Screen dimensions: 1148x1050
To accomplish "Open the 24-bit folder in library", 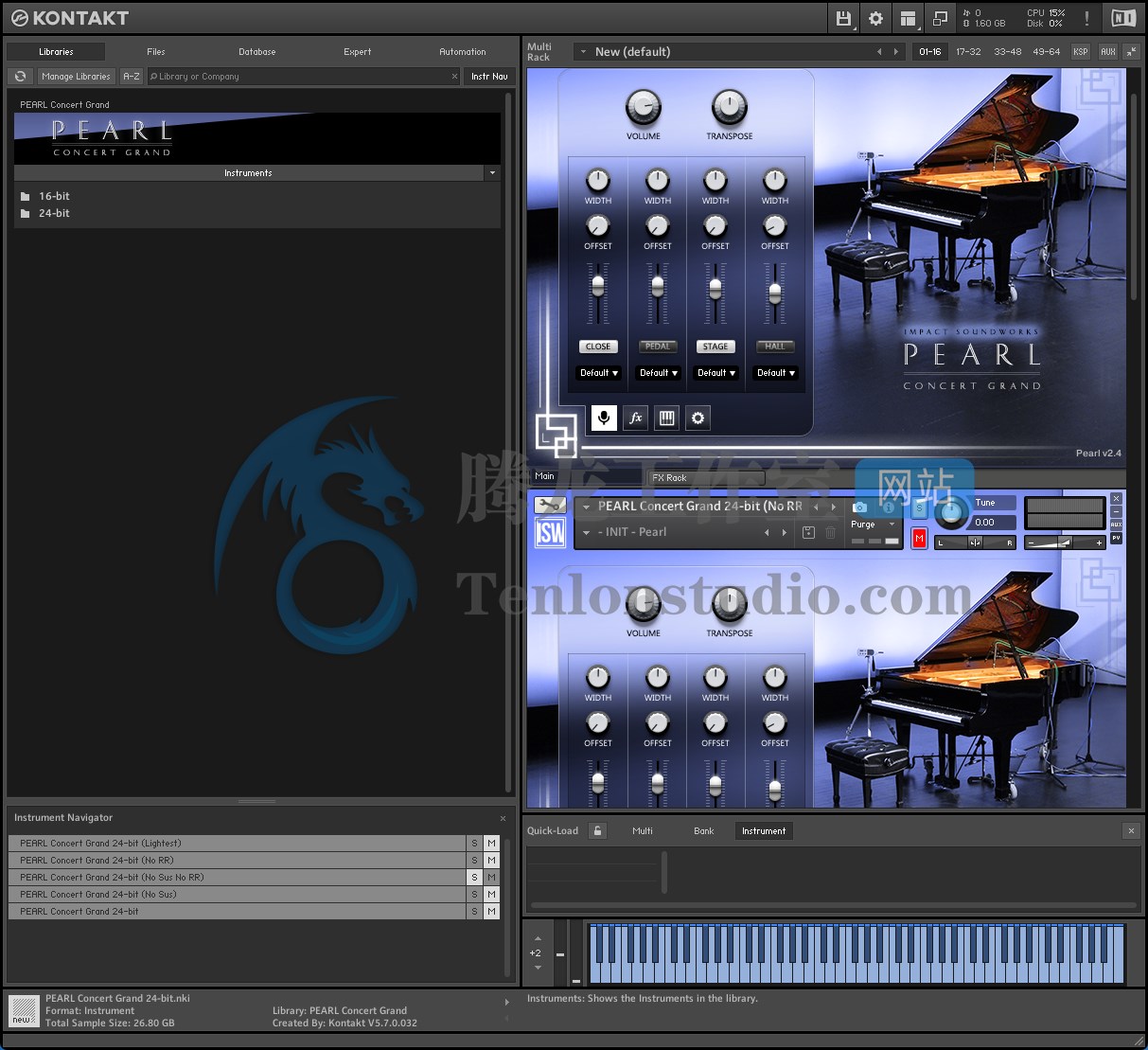I will pyautogui.click(x=54, y=213).
